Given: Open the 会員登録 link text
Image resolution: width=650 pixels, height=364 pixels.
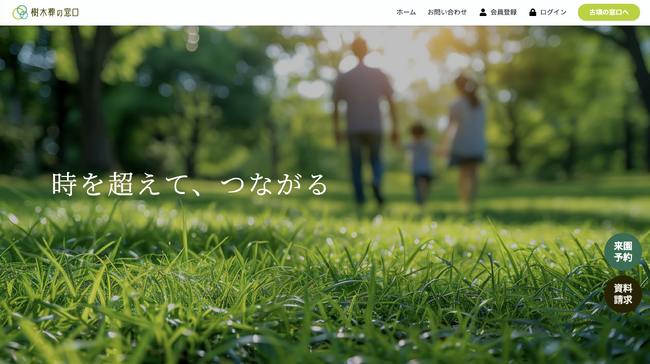Looking at the screenshot, I should (504, 12).
